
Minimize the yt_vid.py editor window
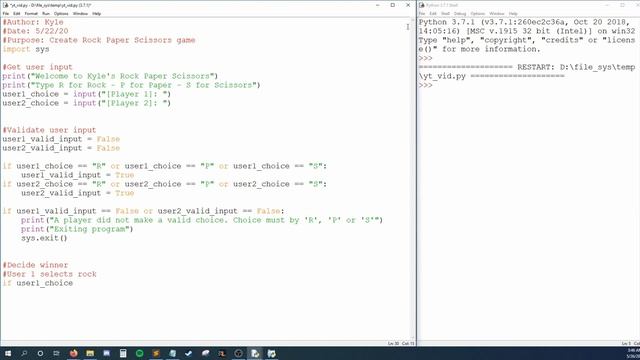click(378, 5)
